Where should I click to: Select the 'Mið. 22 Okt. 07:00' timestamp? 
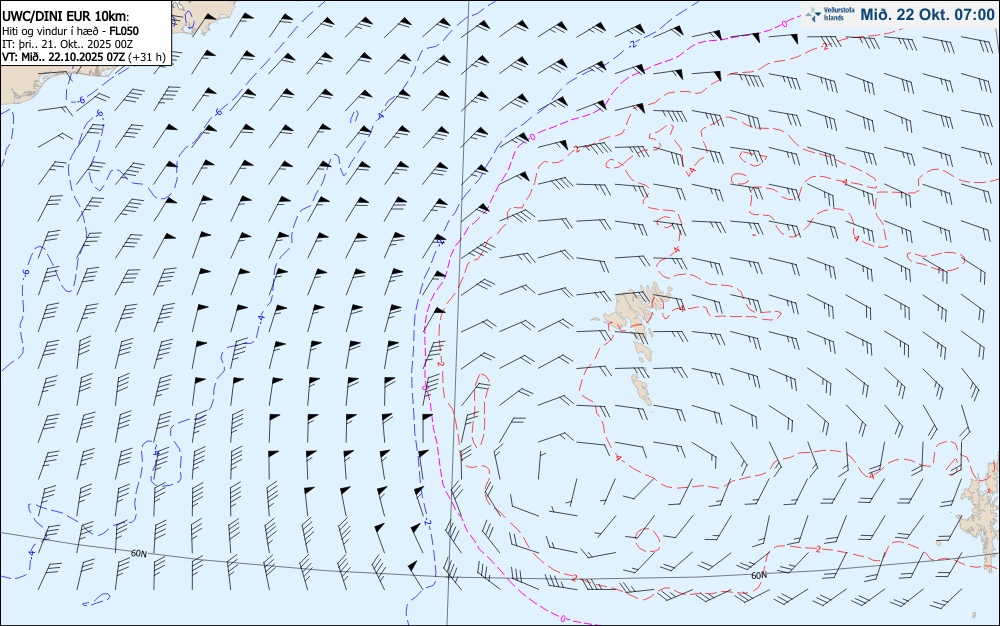(927, 15)
